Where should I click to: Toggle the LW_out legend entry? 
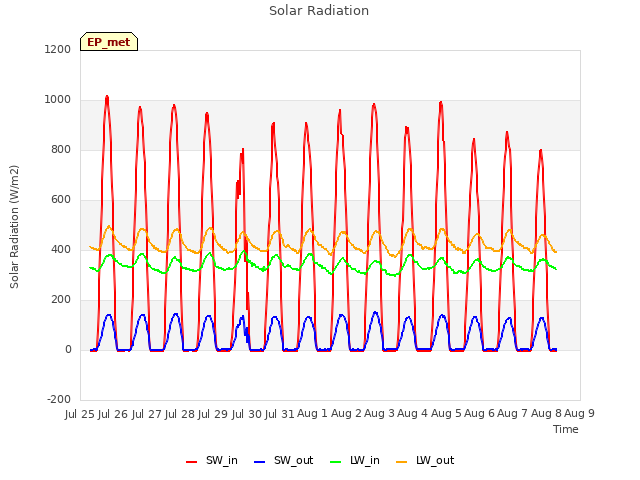coord(425,461)
